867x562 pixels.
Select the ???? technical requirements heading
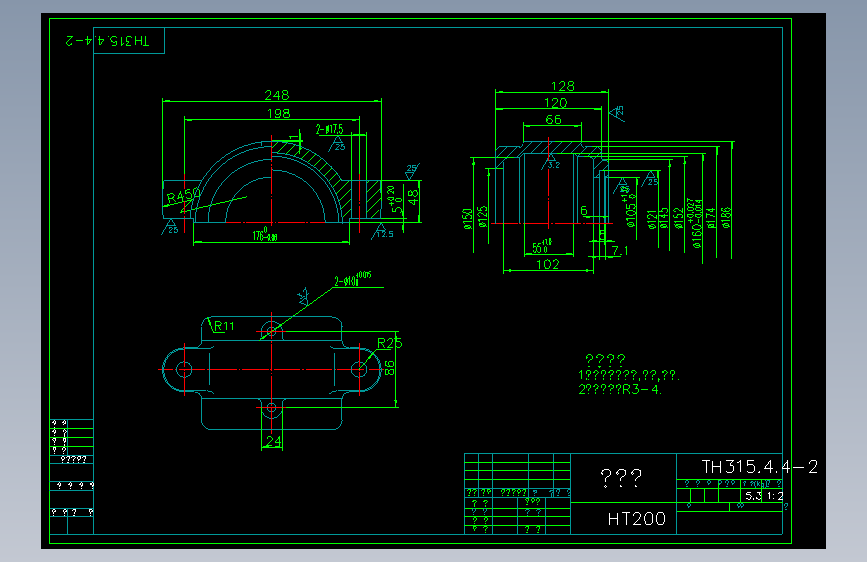605,360
